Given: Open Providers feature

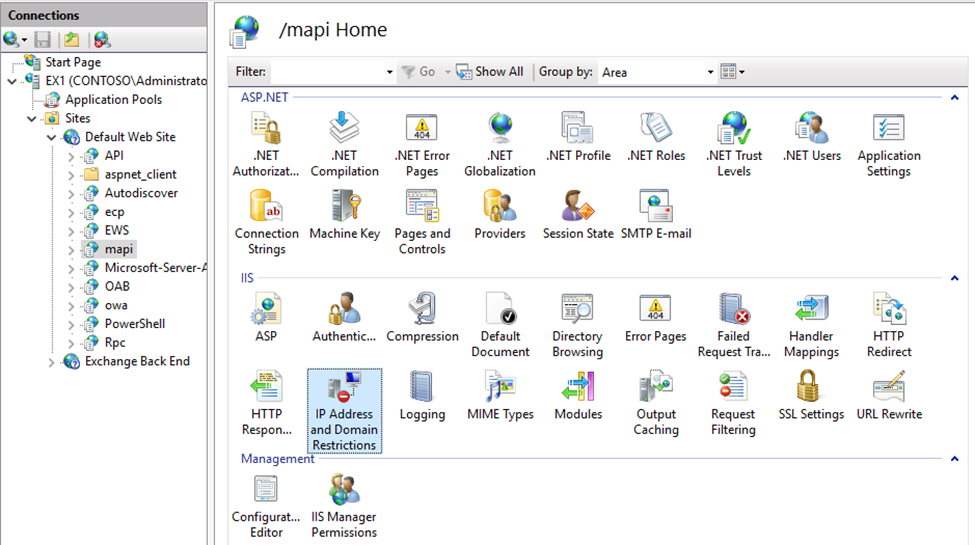Looking at the screenshot, I should (500, 215).
